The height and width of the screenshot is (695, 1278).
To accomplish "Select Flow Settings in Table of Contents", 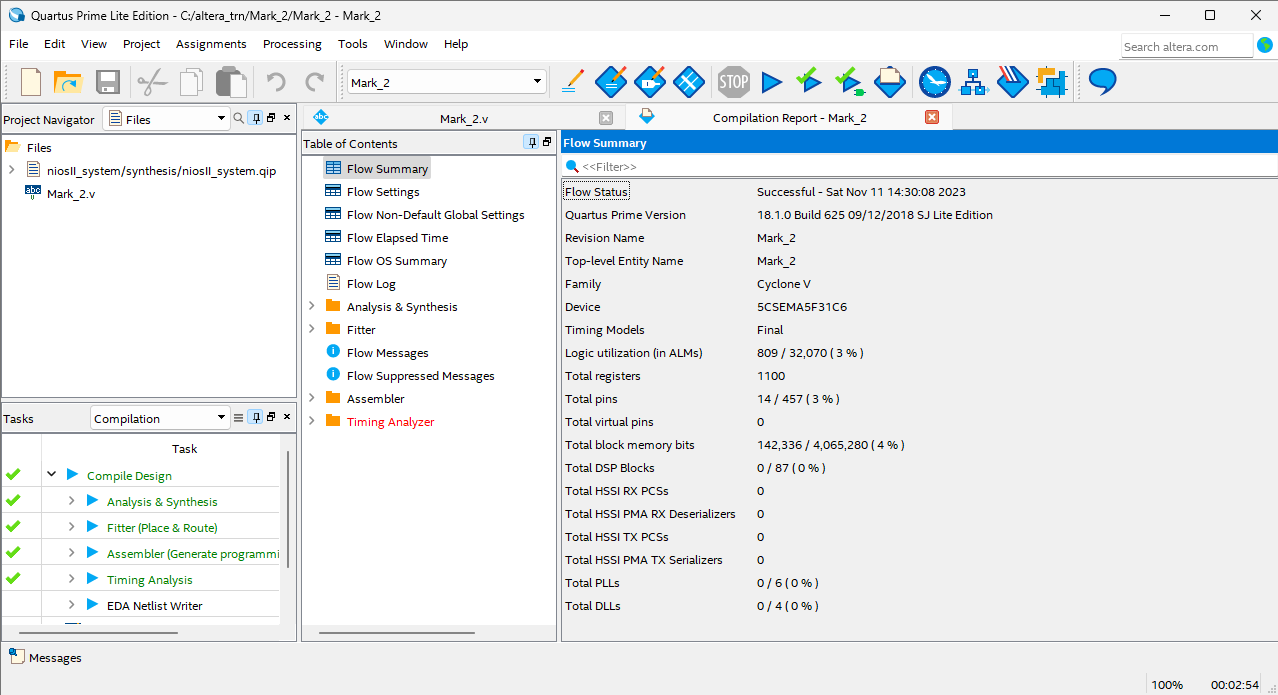I will tap(383, 192).
